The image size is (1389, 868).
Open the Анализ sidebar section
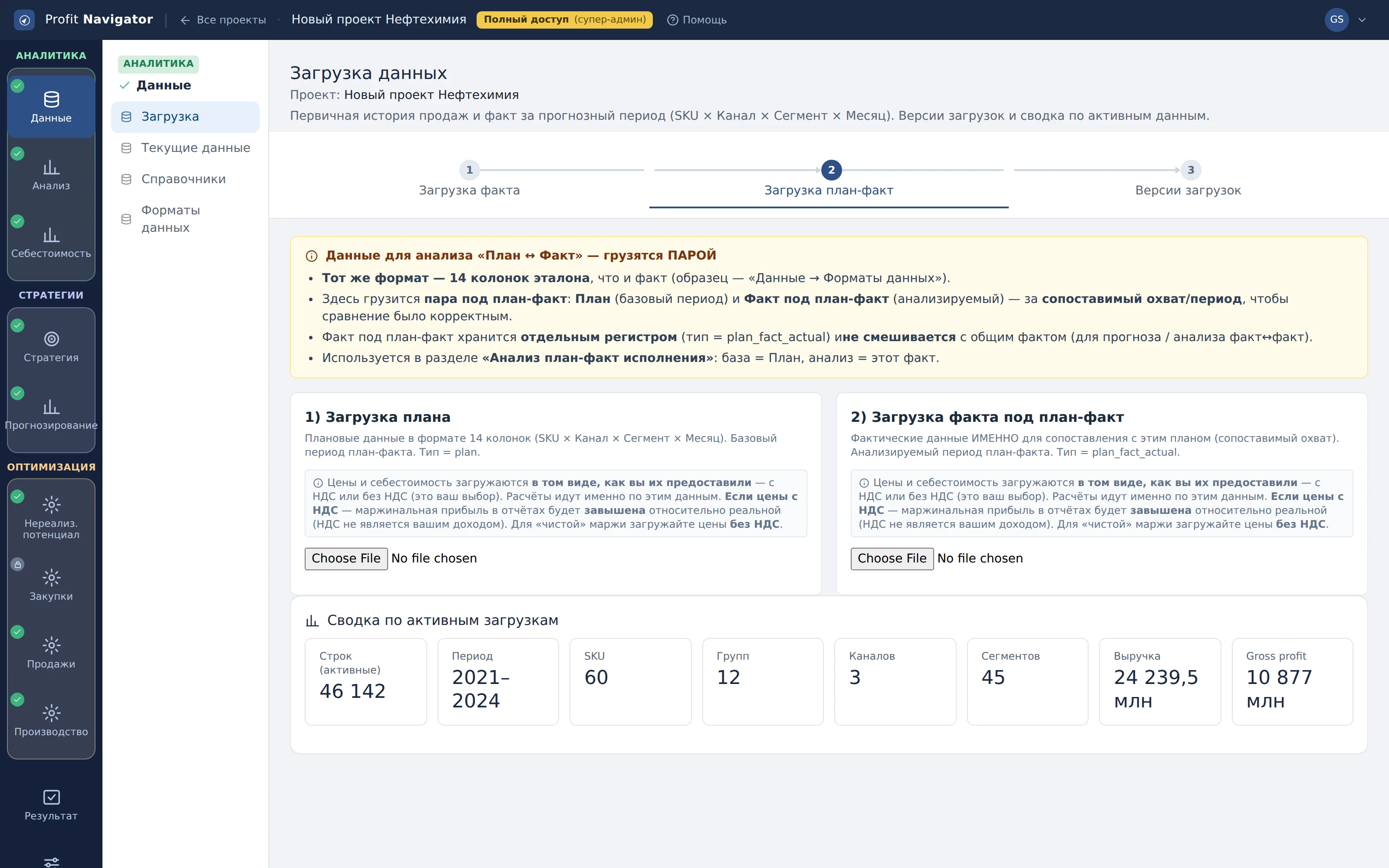[51, 174]
